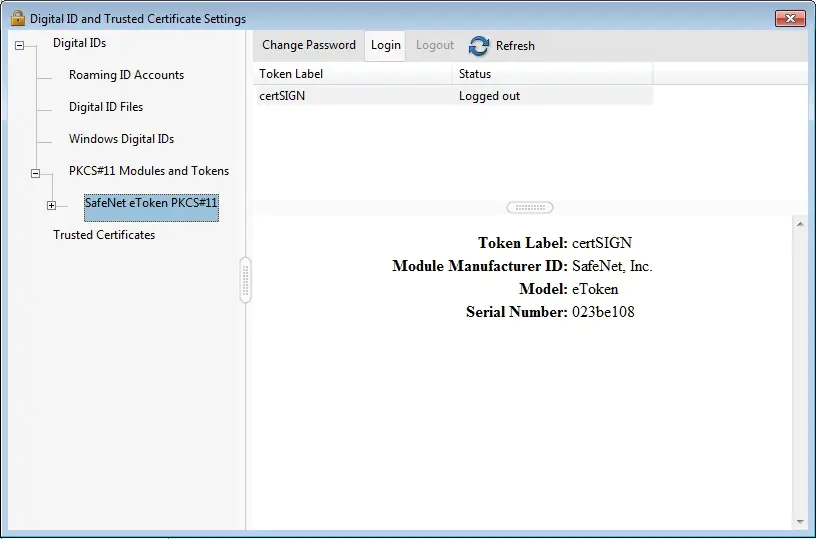Collapse the Digital IDs tree node
Screen dimensions: 816x539
(19, 45)
